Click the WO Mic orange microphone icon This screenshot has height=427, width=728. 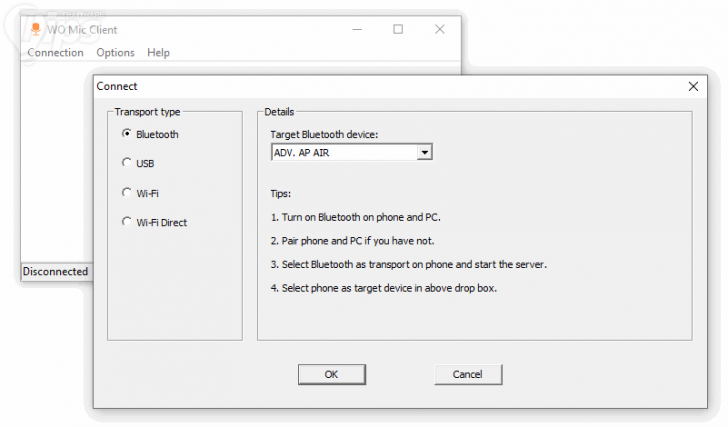35,29
